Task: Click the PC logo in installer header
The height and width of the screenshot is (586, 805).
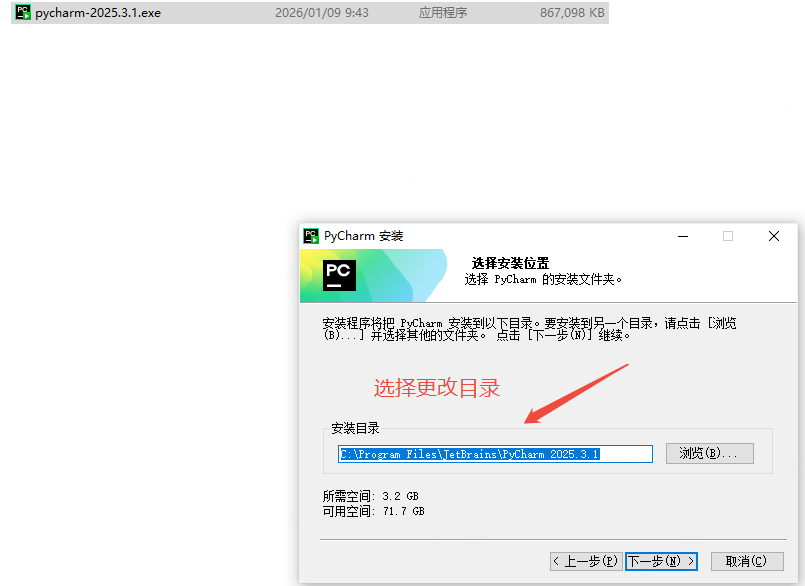Action: tap(339, 275)
